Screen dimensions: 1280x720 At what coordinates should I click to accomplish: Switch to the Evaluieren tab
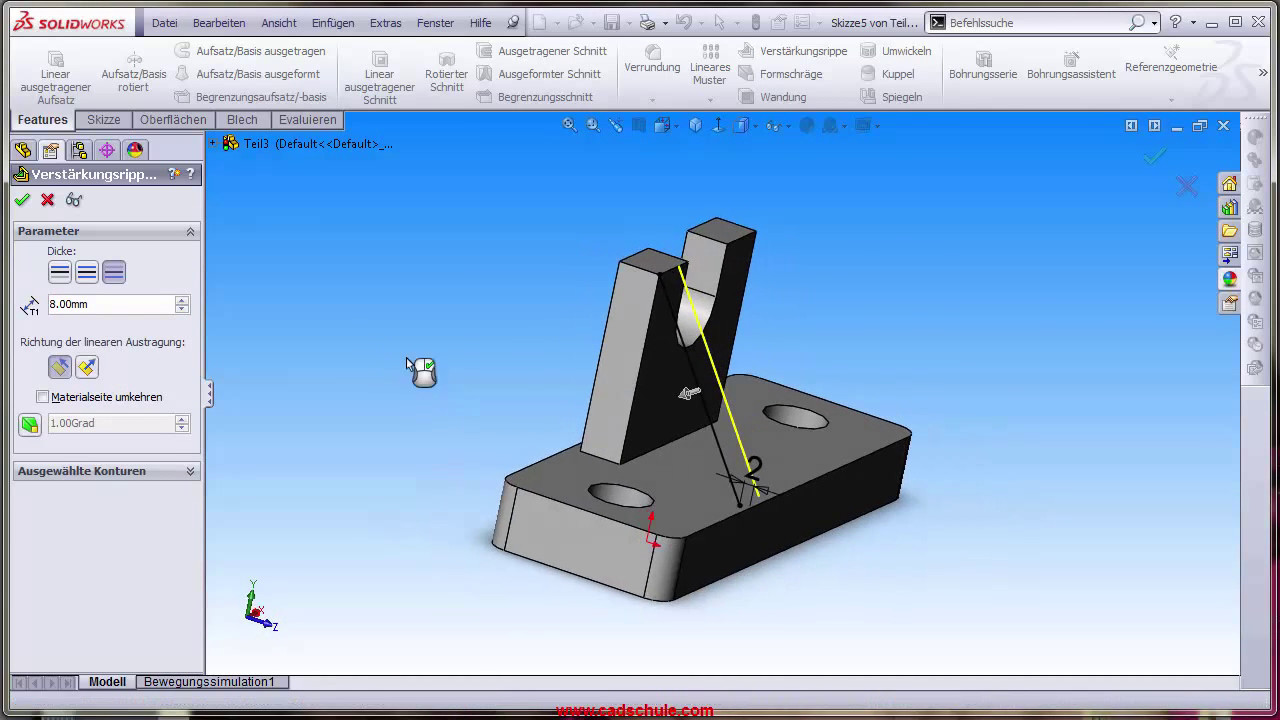308,120
